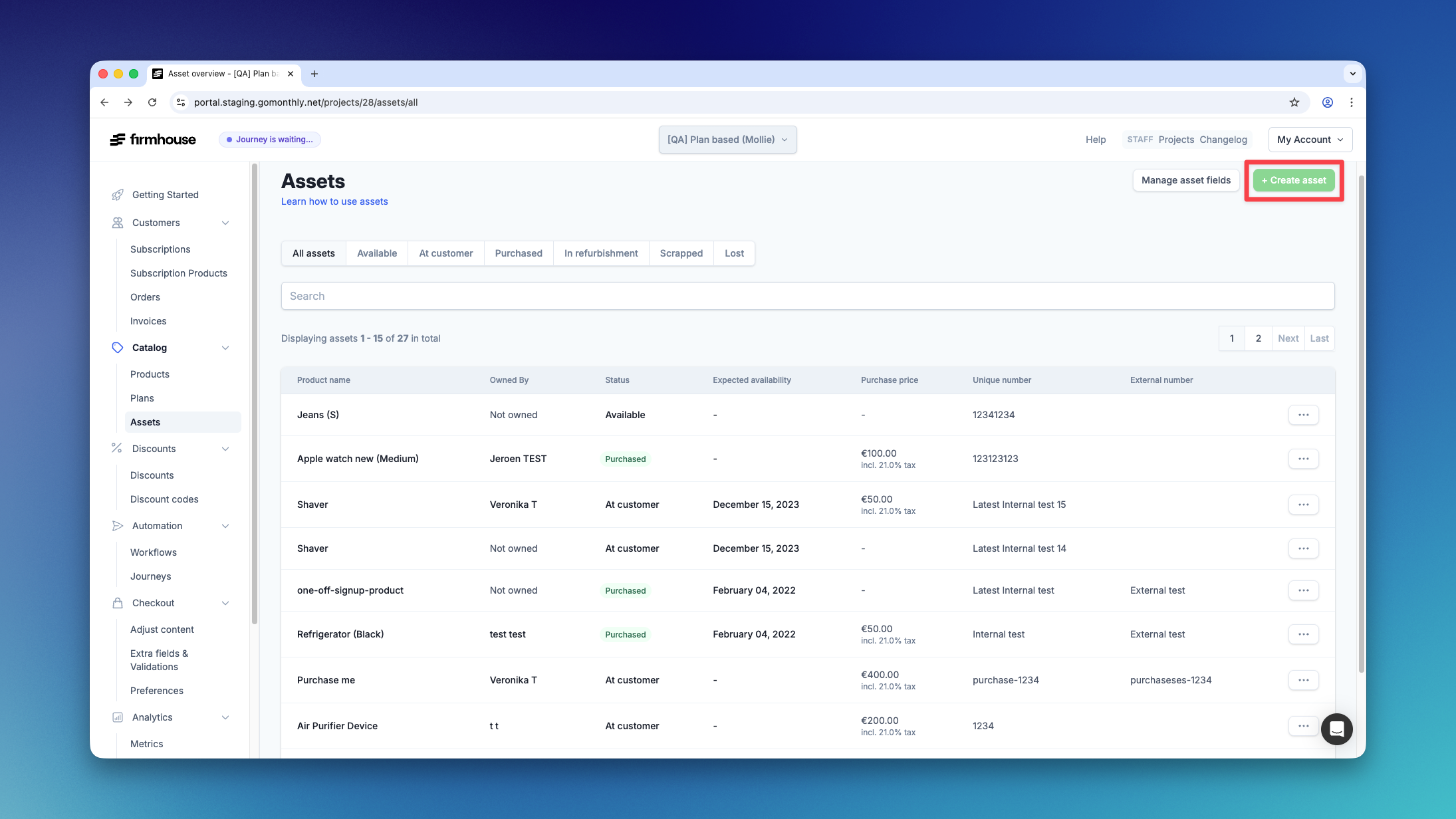Click the Checkout padlock icon
The width and height of the screenshot is (1456, 819).
117,603
